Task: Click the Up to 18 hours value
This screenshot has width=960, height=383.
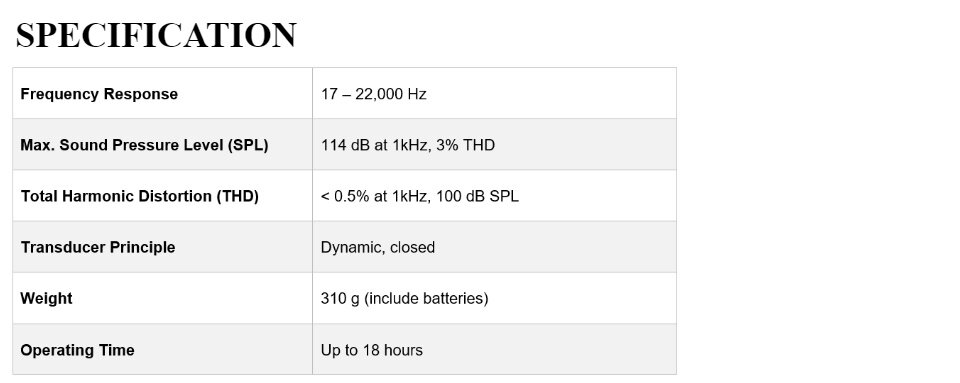Action: [372, 350]
